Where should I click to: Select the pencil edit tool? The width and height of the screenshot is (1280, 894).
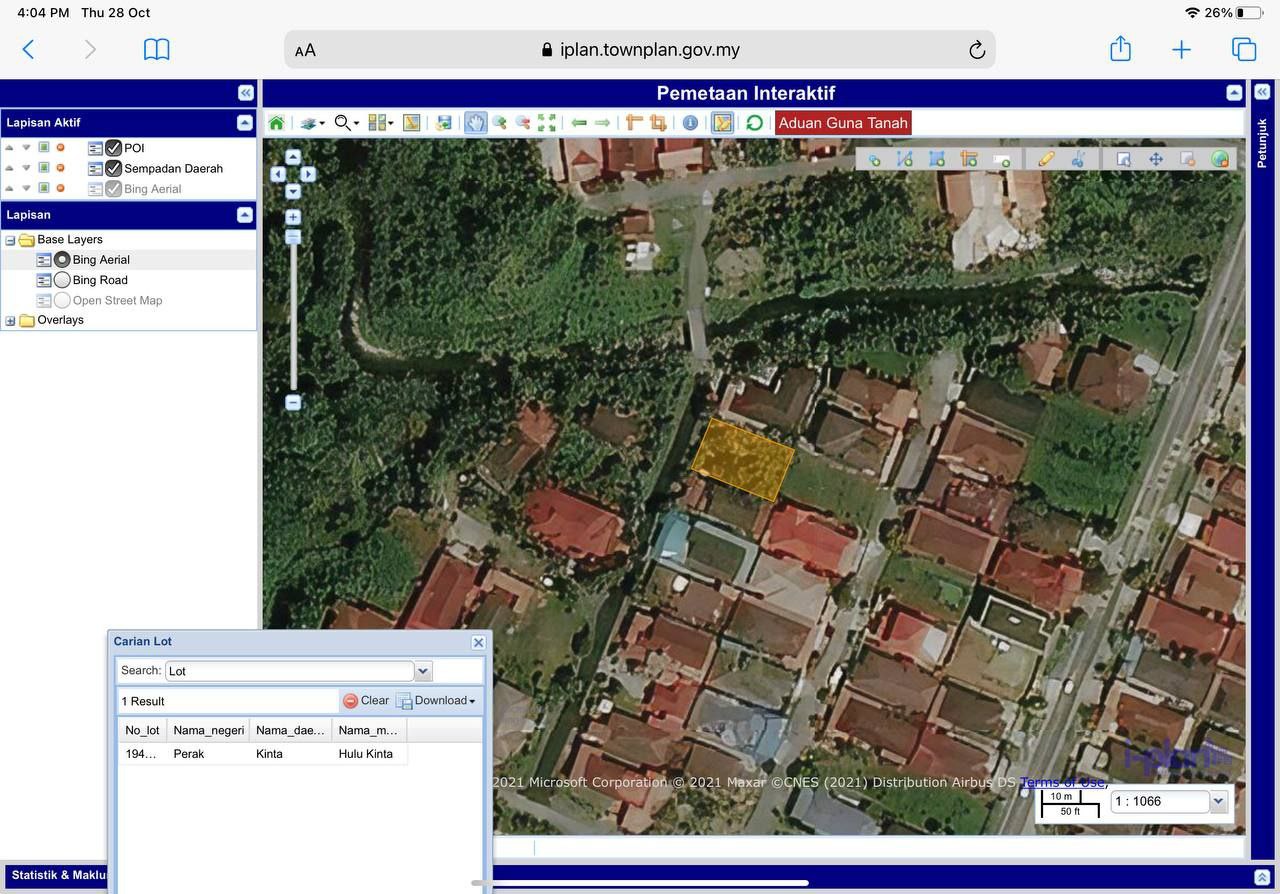1046,159
